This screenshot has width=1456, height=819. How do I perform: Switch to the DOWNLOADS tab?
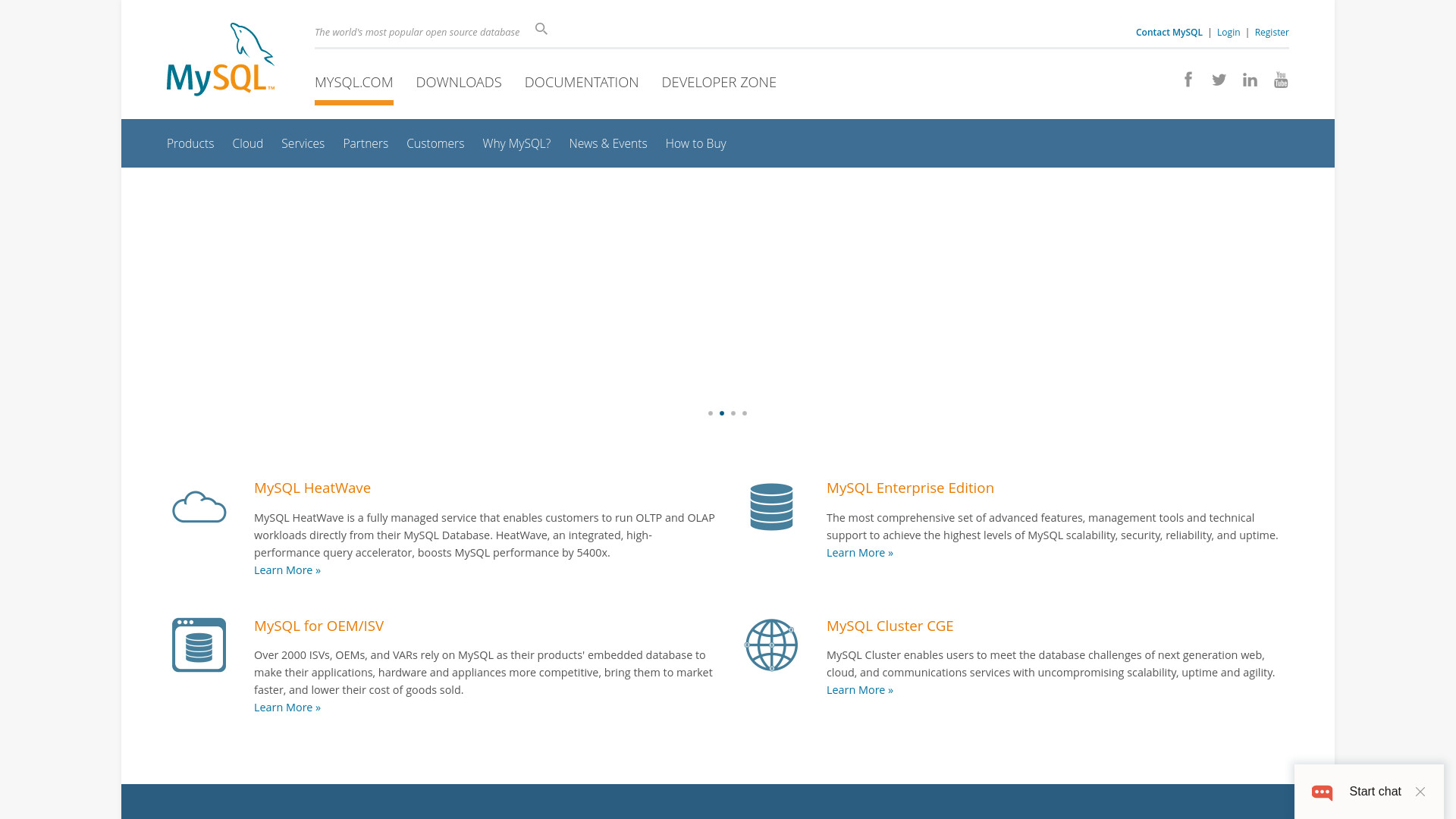click(459, 82)
